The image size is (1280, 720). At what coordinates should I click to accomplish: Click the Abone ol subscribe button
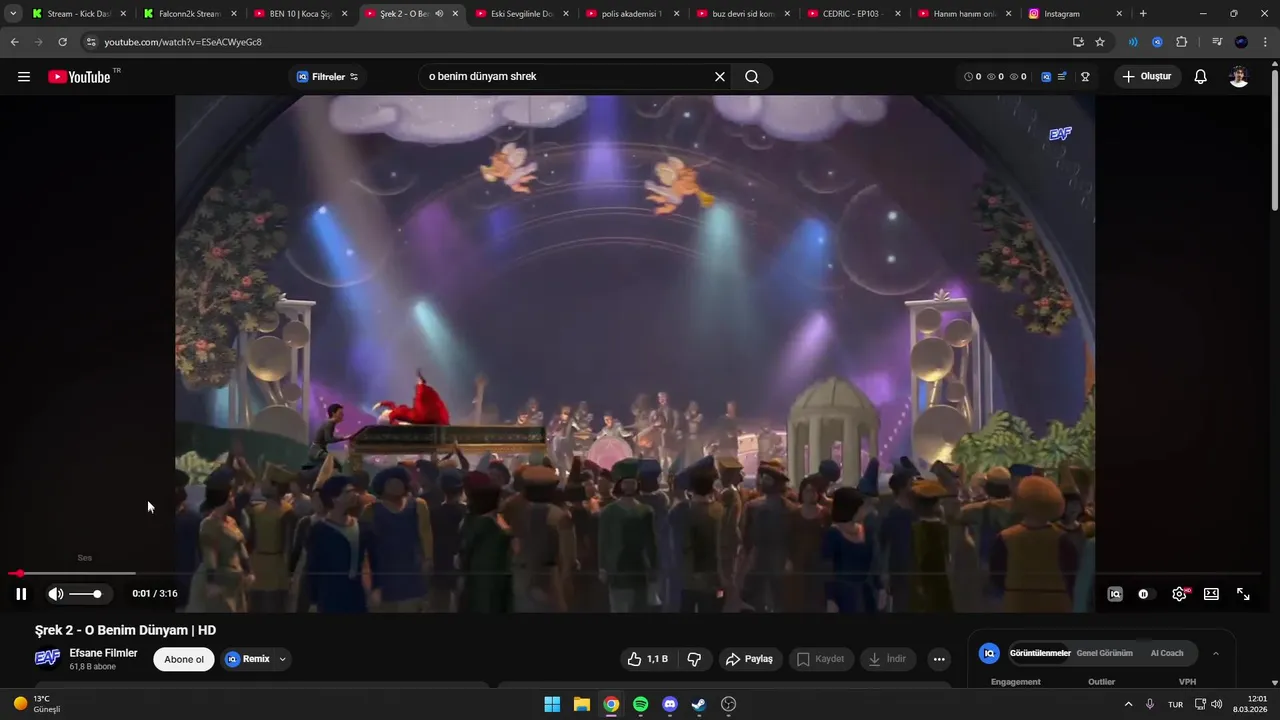point(184,659)
